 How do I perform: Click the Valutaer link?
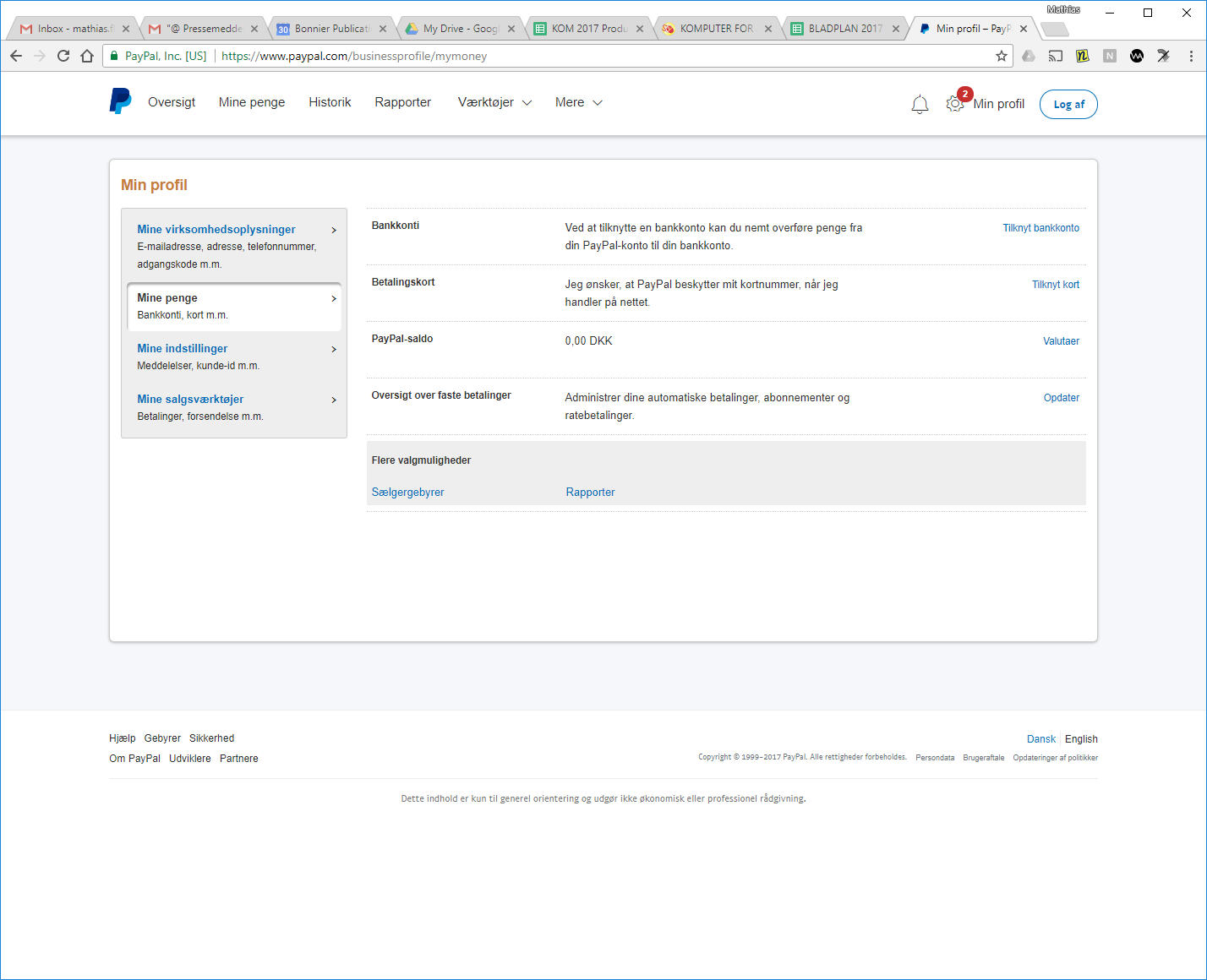(1061, 341)
